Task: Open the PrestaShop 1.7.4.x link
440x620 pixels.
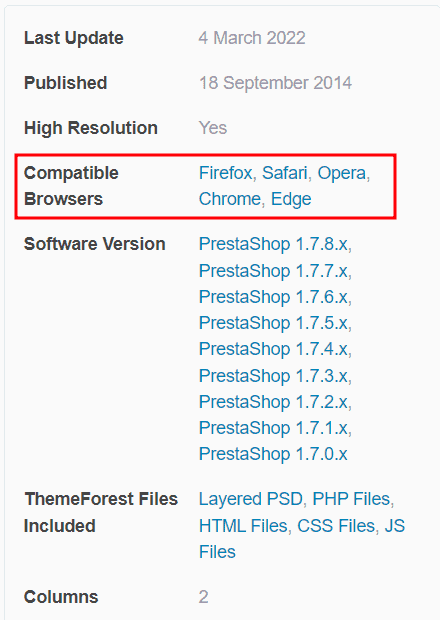Action: (x=274, y=349)
